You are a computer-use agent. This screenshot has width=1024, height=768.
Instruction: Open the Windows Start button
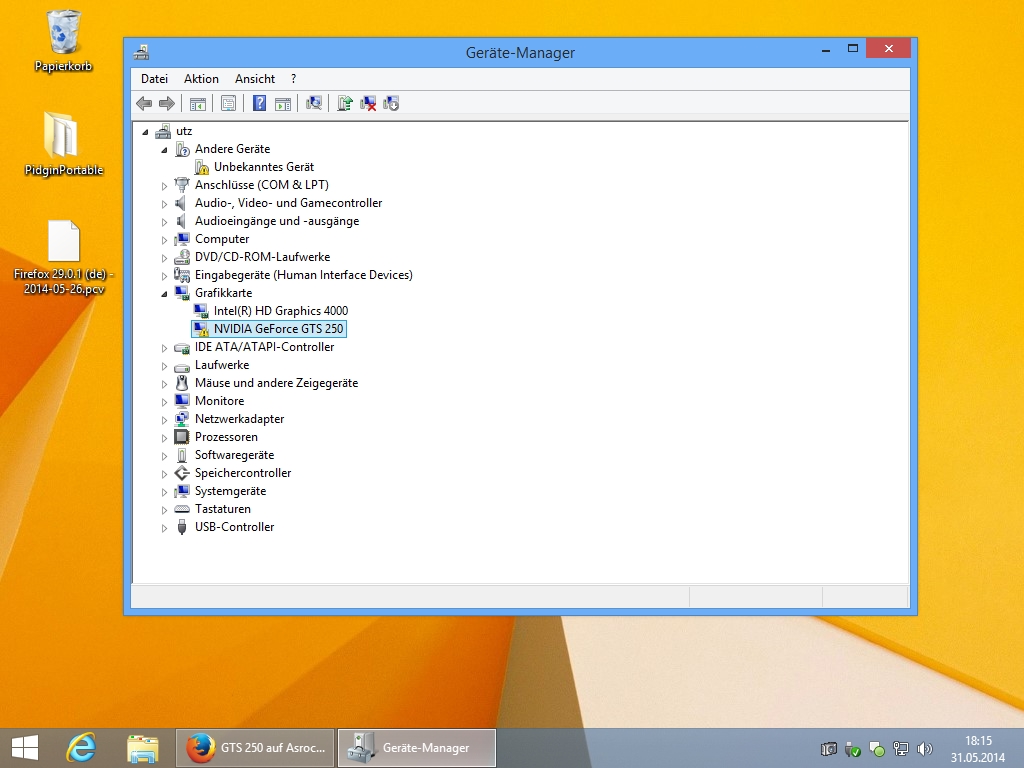click(x=25, y=748)
